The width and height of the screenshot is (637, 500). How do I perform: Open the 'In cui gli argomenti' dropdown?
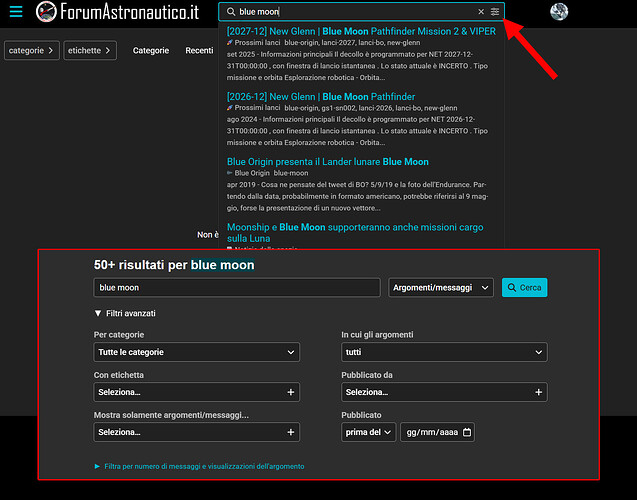pyautogui.click(x=443, y=352)
